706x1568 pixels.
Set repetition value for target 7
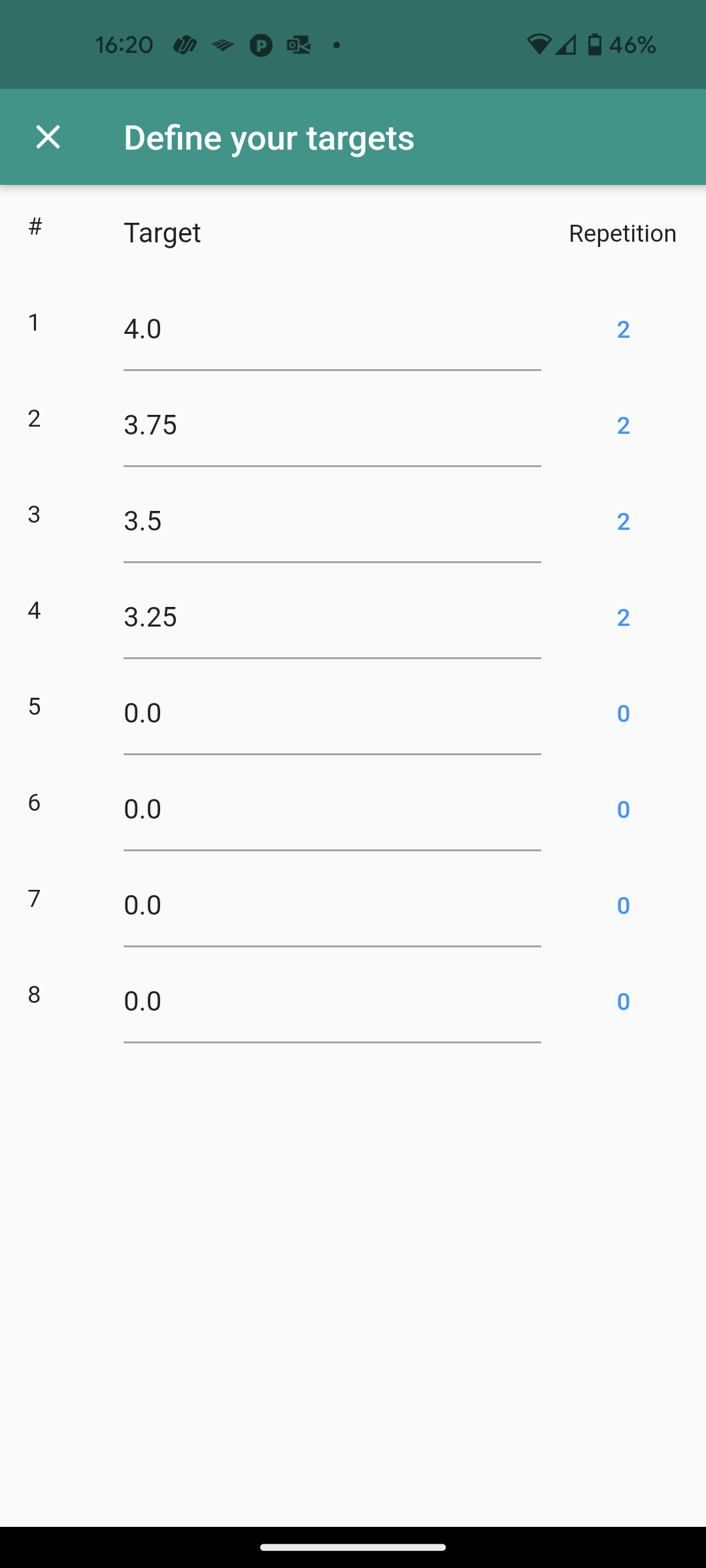623,906
